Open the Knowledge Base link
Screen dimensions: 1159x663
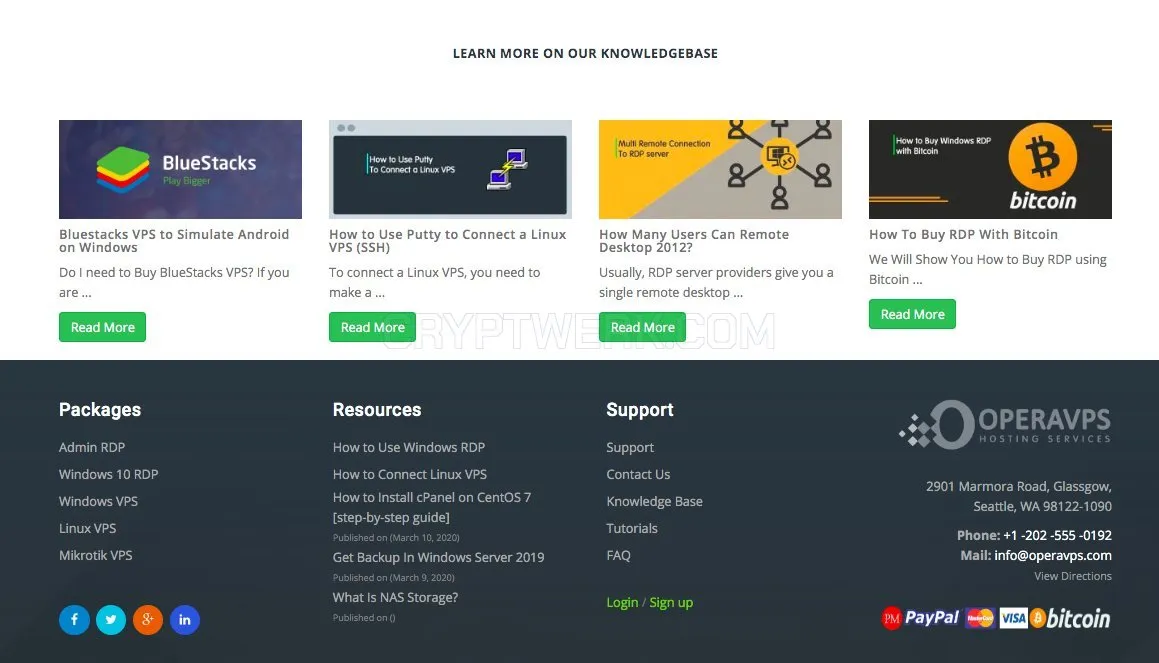(654, 501)
